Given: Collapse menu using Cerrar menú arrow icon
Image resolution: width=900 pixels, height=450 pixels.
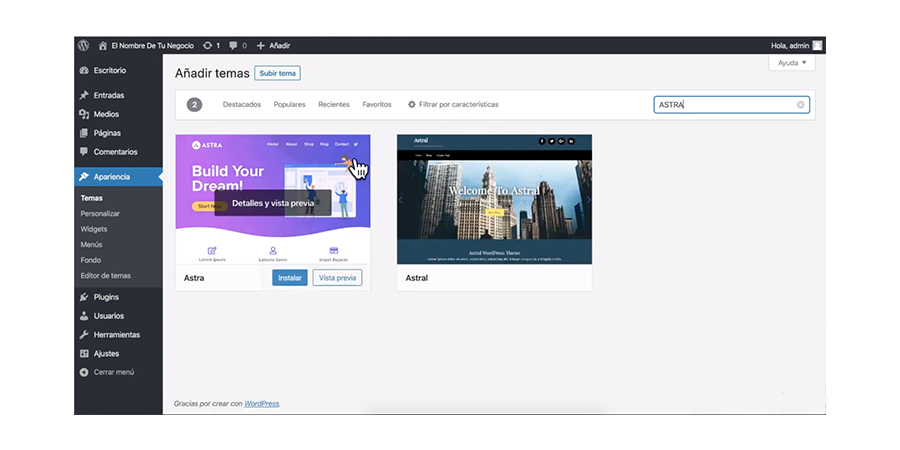Looking at the screenshot, I should coord(84,372).
